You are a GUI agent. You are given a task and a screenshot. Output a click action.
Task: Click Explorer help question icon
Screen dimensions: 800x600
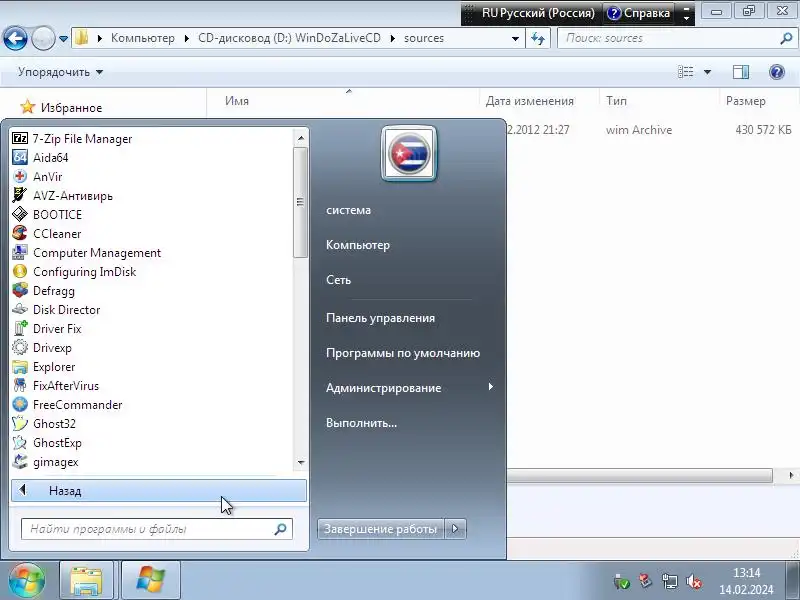(x=777, y=72)
